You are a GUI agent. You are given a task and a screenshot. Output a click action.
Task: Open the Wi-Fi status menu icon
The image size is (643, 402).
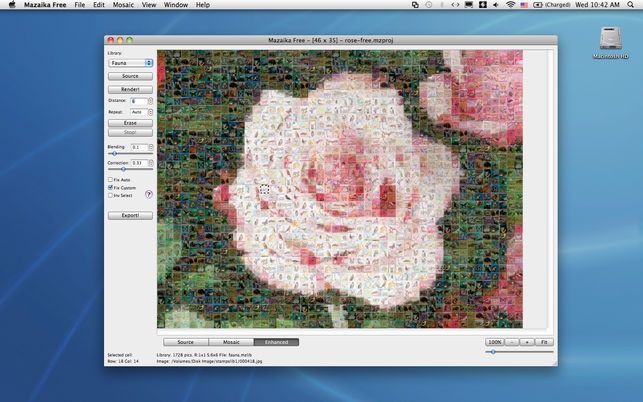coord(510,5)
